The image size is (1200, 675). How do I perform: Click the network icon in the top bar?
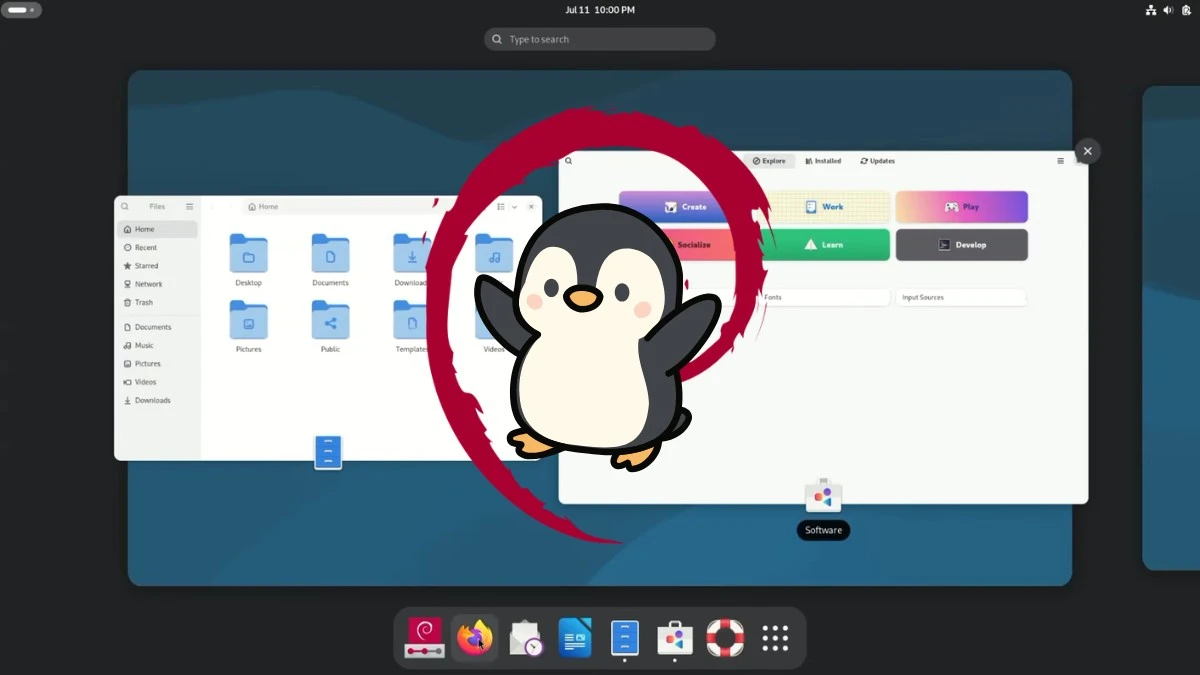pyautogui.click(x=1151, y=10)
